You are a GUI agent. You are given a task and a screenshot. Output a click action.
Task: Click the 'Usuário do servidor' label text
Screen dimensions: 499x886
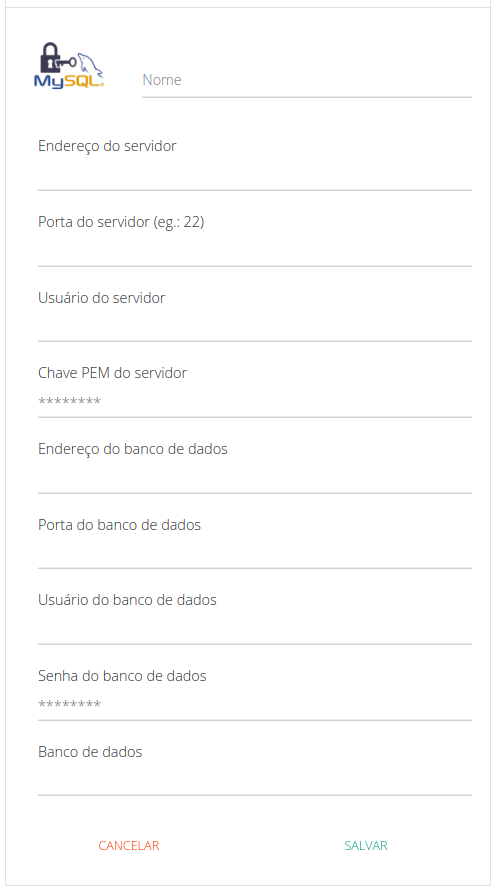102,298
